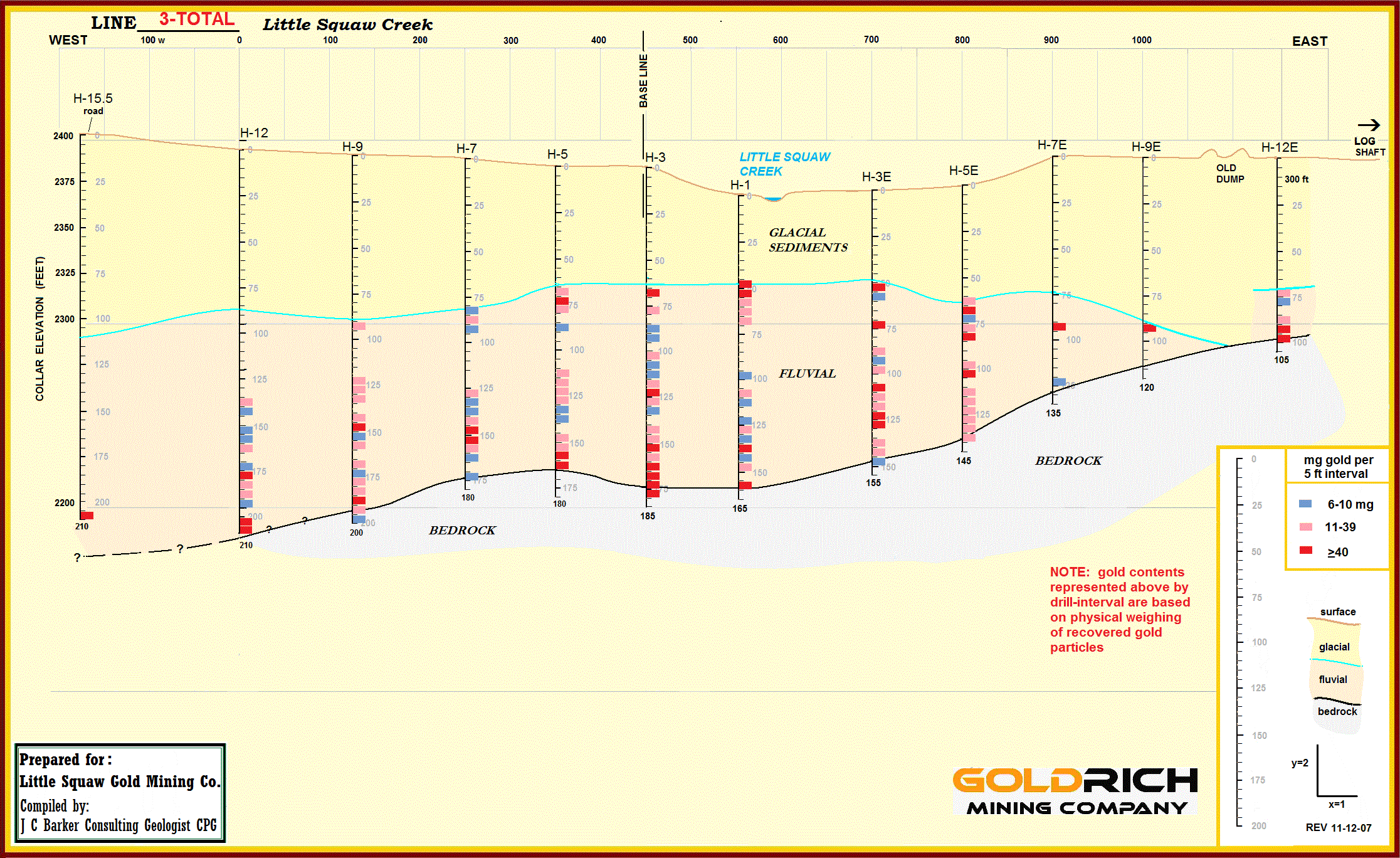Screen dimensions: 1400x858
Task: Click the road label under H-15.5
Action: (93, 111)
